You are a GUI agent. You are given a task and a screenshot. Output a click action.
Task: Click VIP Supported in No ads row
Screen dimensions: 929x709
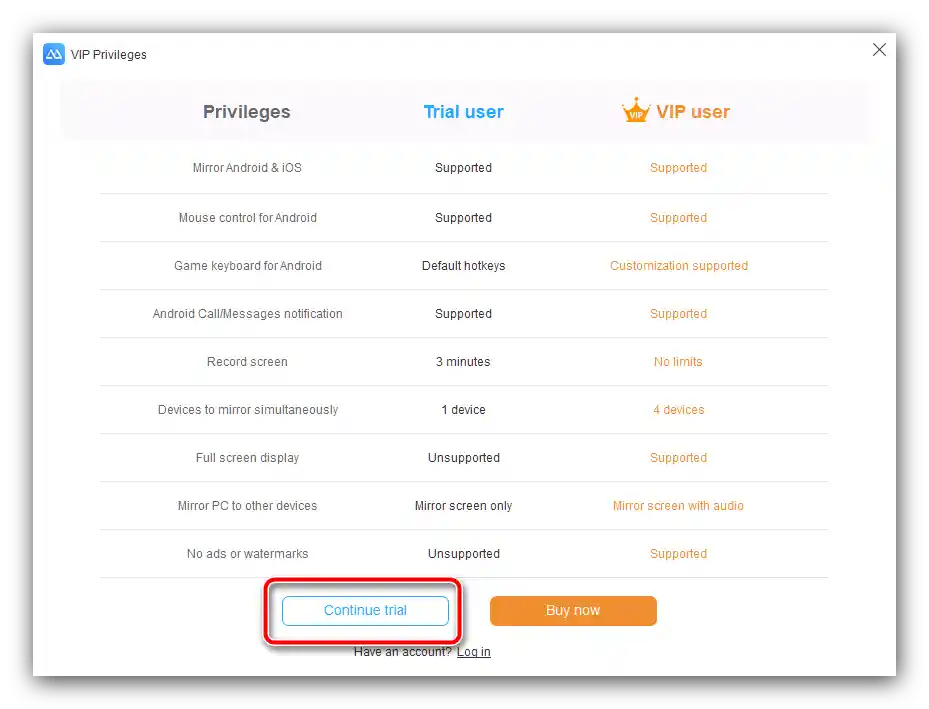678,553
